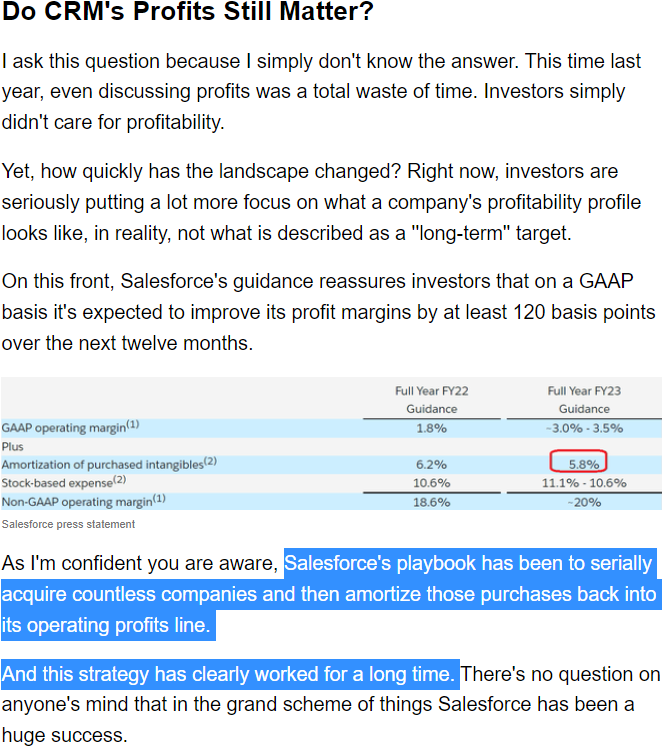
Task: Click the 1.8% FY22 GAAP margin cell
Action: [431, 427]
